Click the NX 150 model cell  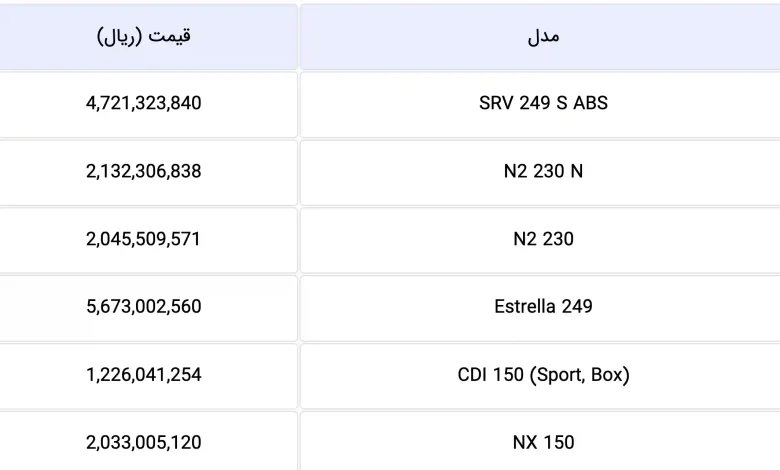pyautogui.click(x=540, y=441)
